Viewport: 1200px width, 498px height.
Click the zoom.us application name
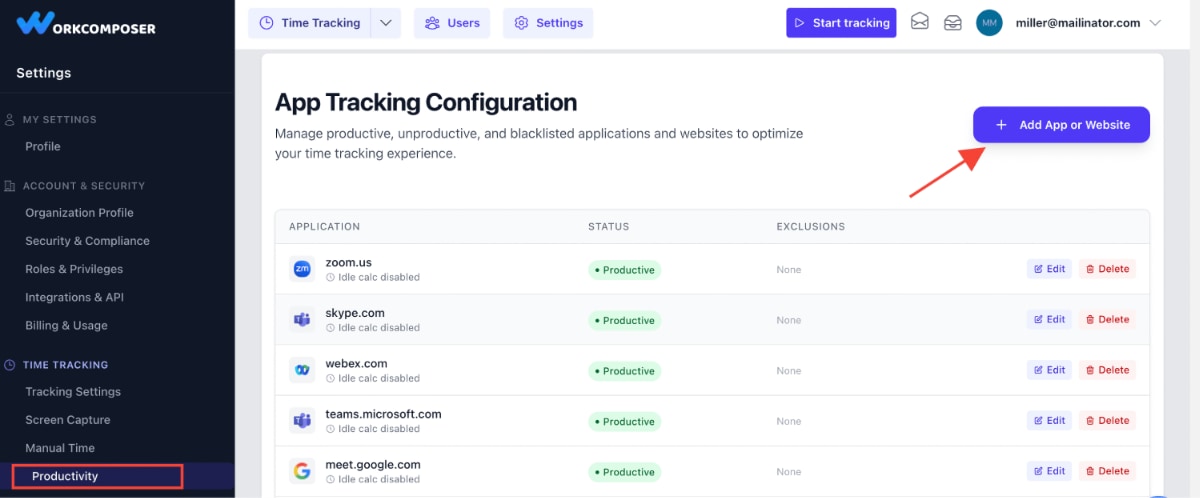coord(348,263)
